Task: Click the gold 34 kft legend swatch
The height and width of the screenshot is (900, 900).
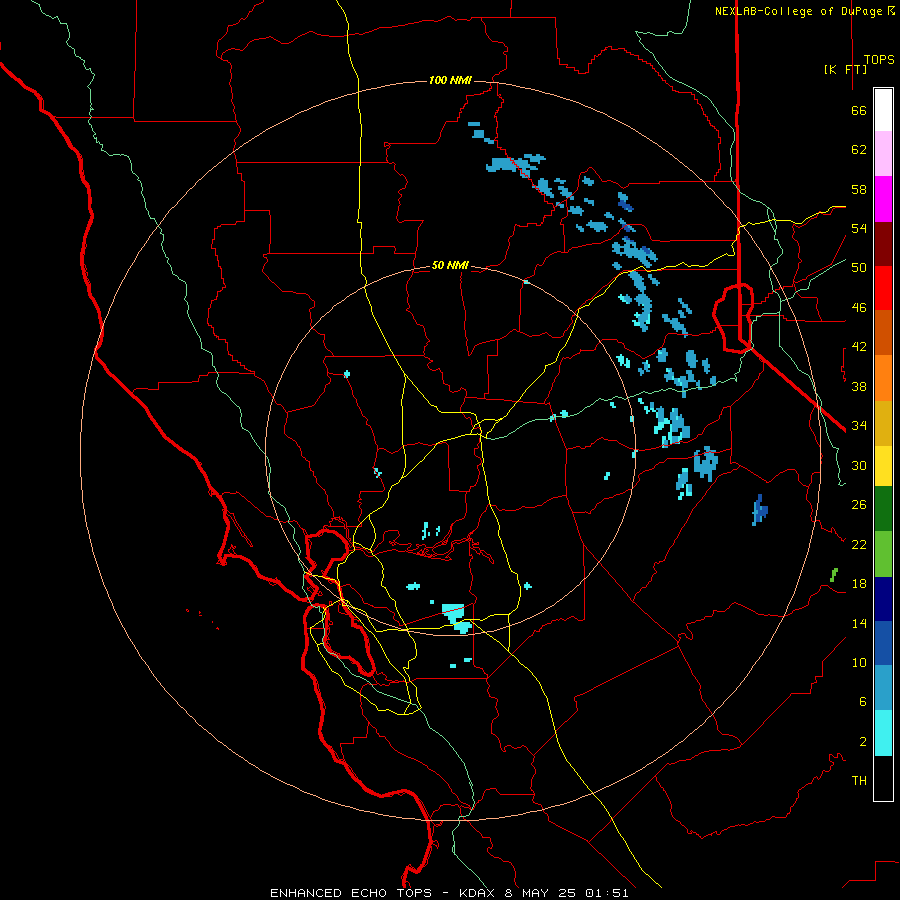Action: (883, 423)
